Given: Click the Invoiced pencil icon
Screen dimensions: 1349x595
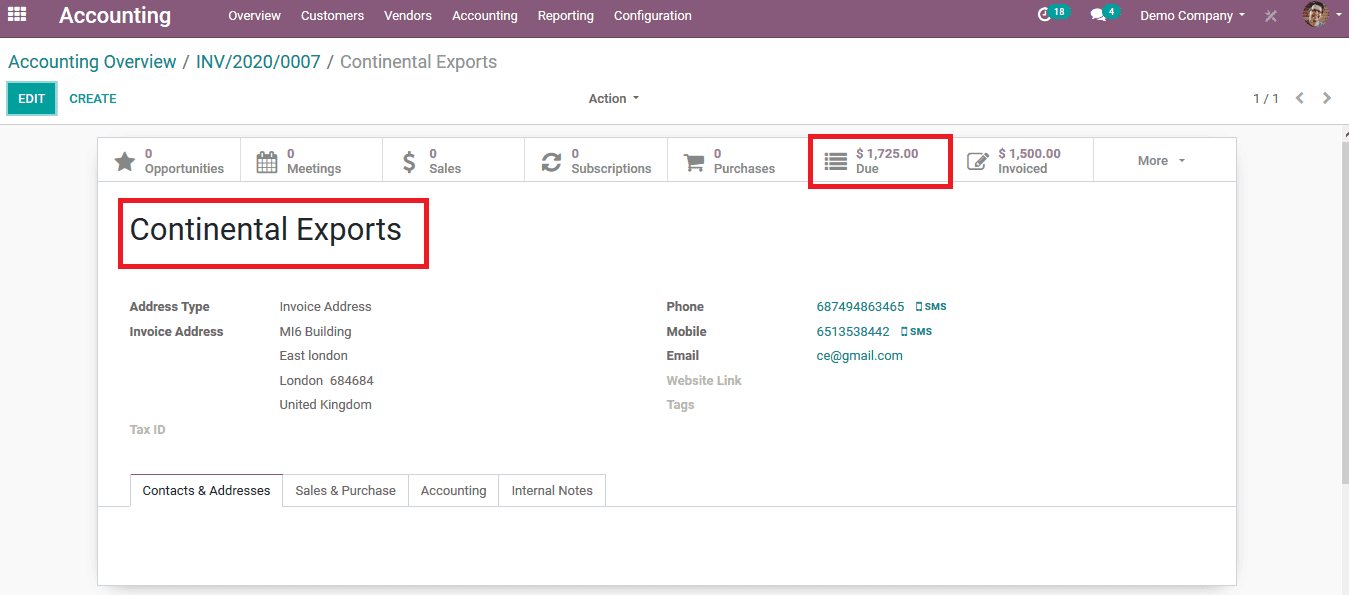Looking at the screenshot, I should point(978,161).
